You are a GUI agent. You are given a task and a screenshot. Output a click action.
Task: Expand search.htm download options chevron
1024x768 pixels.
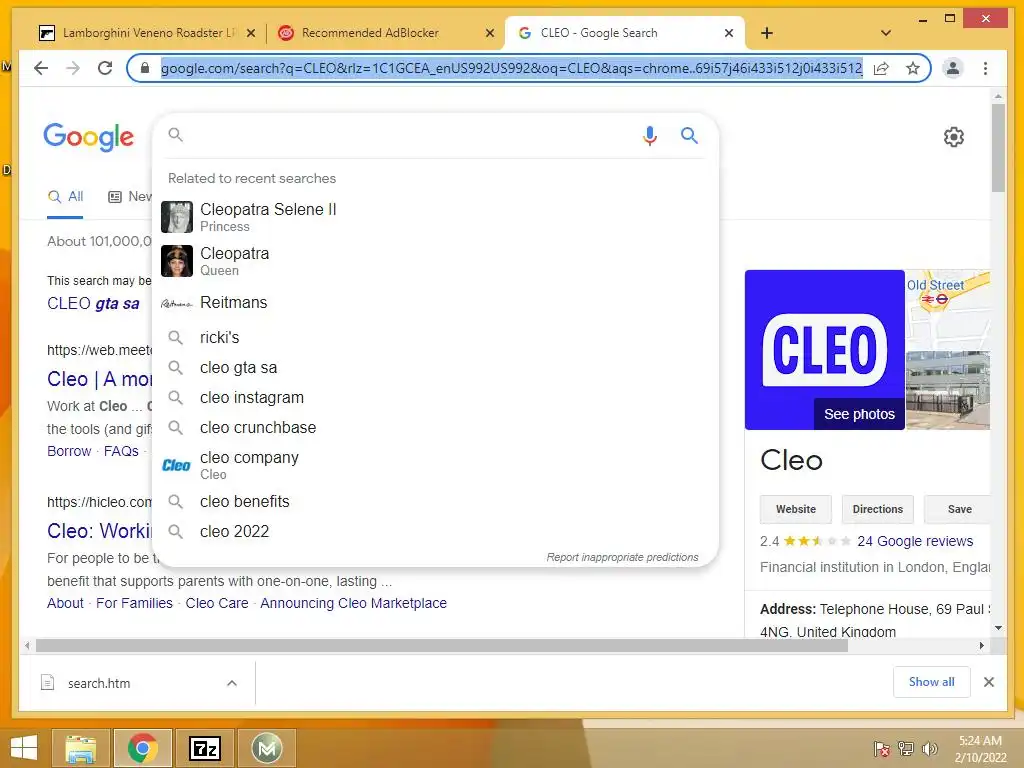coord(232,683)
